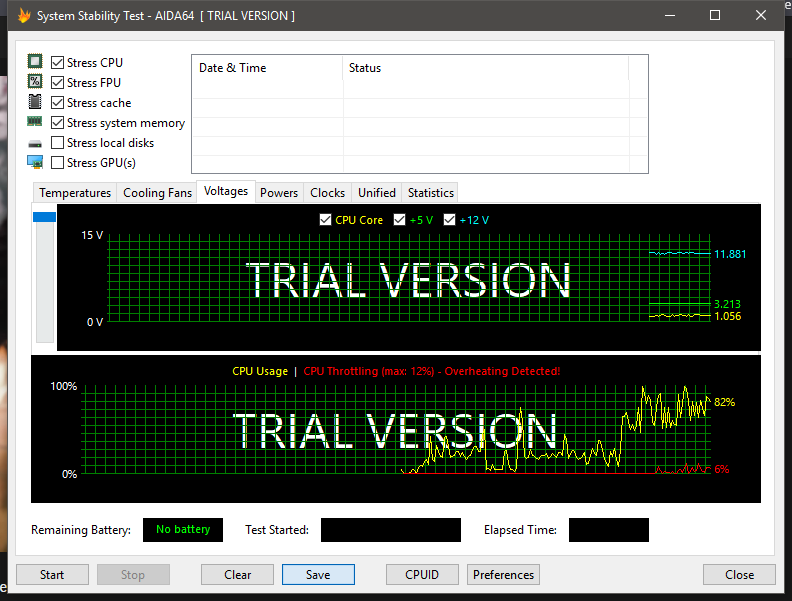Click the No battery indicator
Image resolution: width=792 pixels, height=601 pixels.
coord(183,530)
